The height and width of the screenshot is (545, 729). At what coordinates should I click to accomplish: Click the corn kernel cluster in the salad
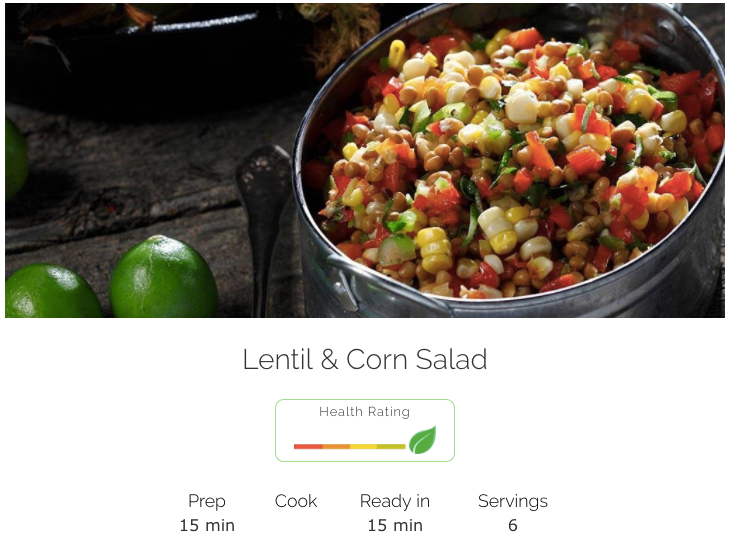pyautogui.click(x=435, y=251)
